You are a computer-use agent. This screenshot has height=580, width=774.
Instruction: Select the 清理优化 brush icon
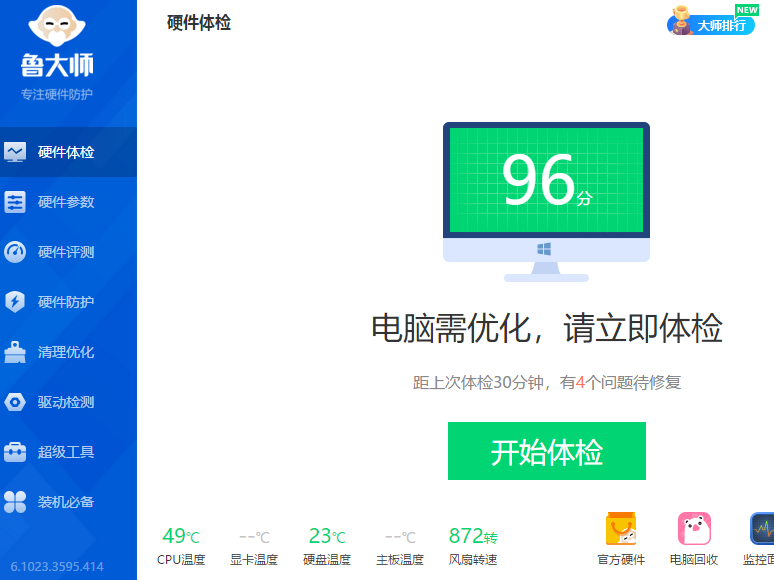(x=15, y=352)
